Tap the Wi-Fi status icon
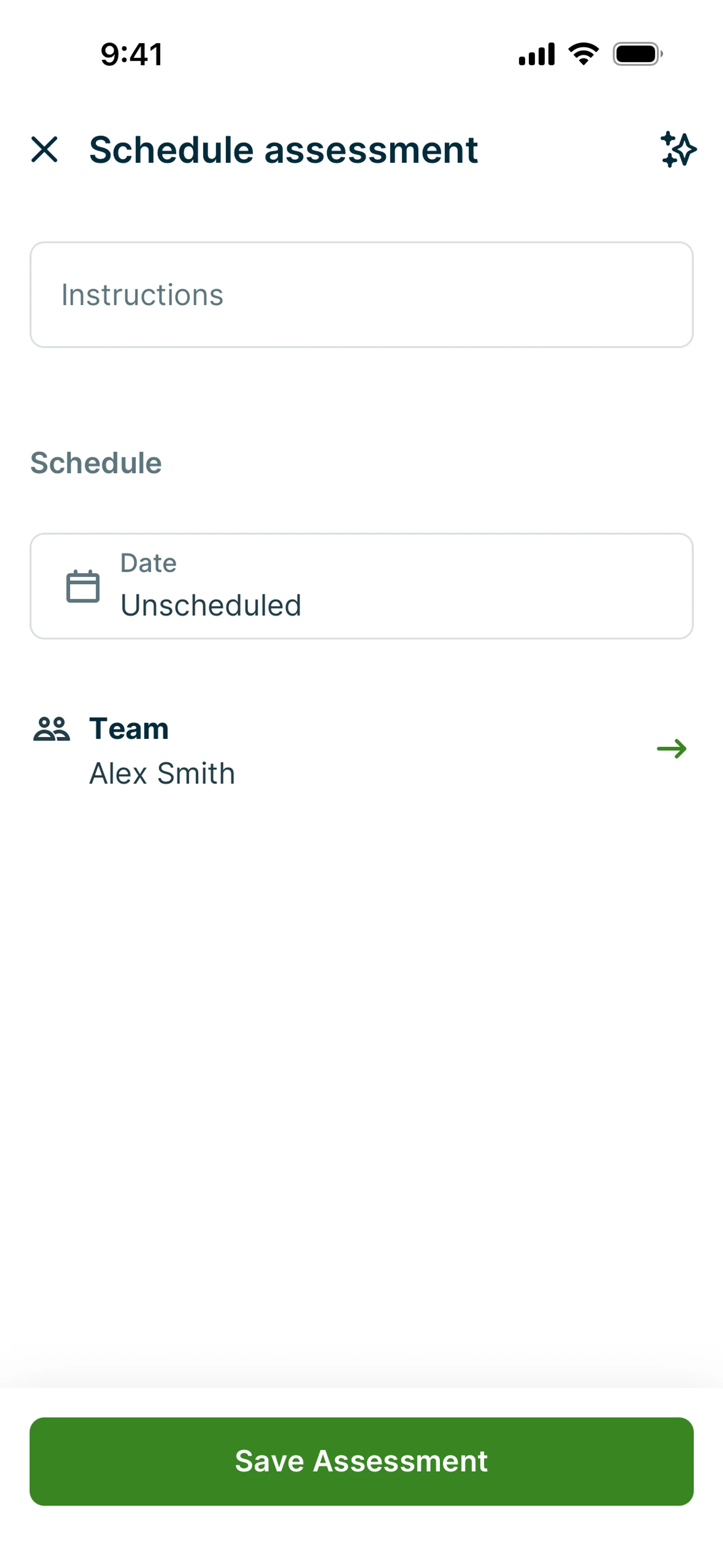This screenshot has height=1568, width=723. (x=583, y=54)
